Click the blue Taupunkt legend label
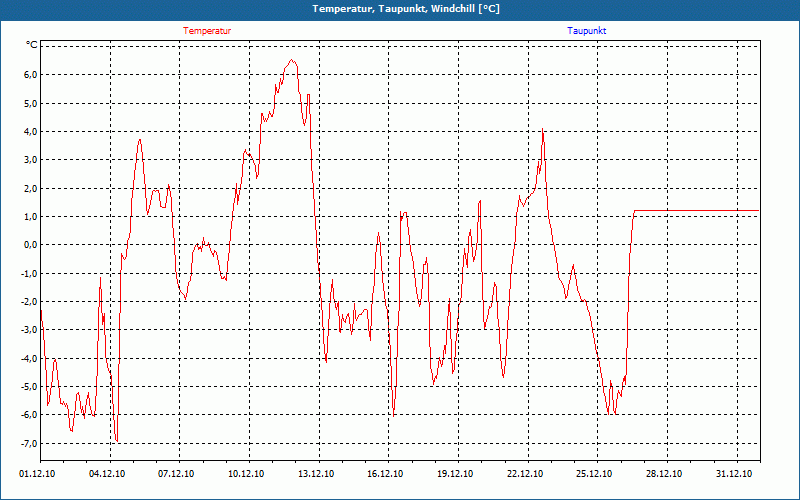 587,31
